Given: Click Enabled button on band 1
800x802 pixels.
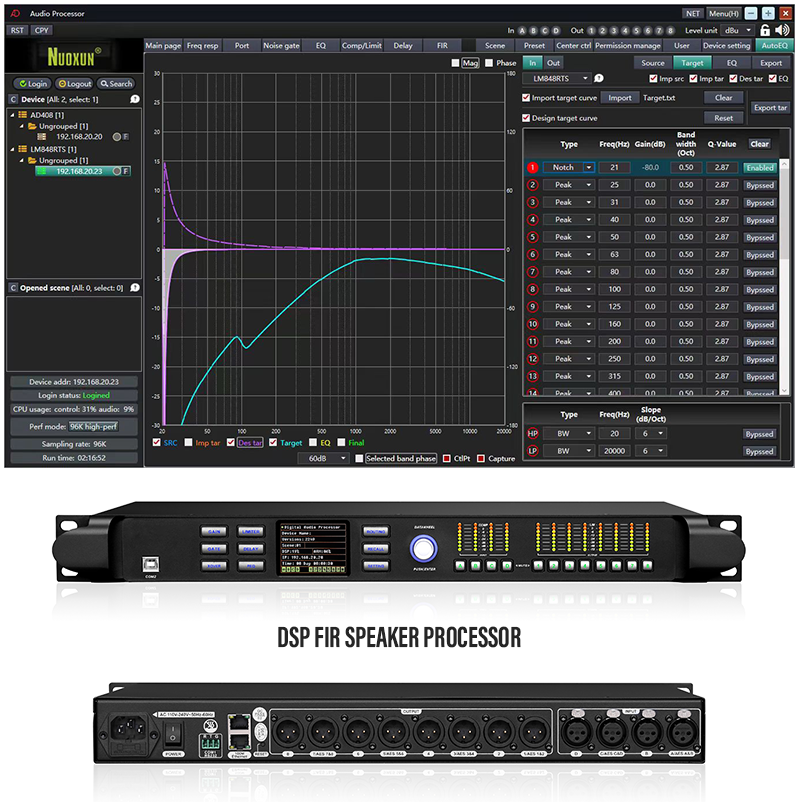Looking at the screenshot, I should point(760,167).
